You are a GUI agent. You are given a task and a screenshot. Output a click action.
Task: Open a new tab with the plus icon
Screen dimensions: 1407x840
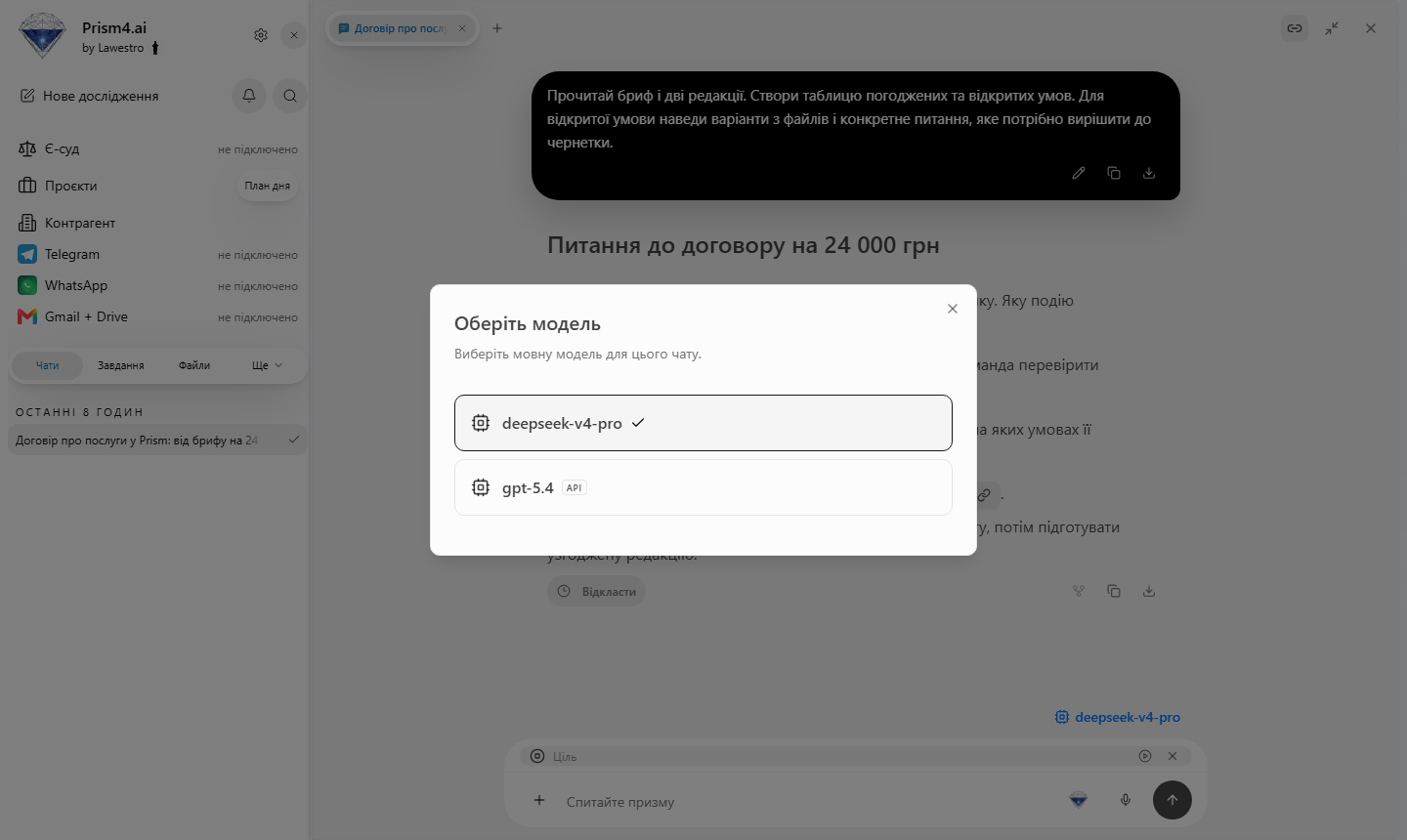pyautogui.click(x=497, y=28)
